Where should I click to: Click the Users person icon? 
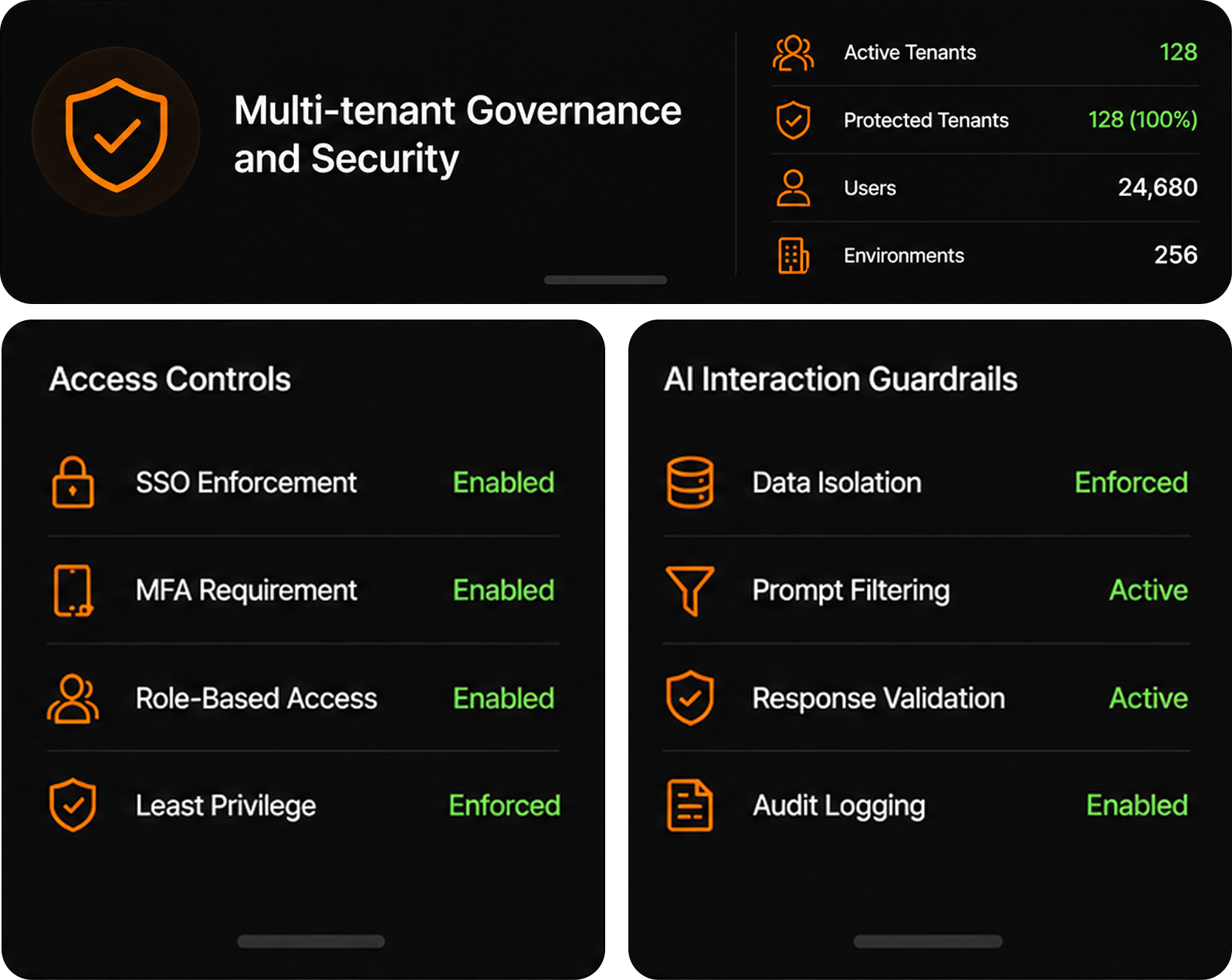[x=793, y=188]
